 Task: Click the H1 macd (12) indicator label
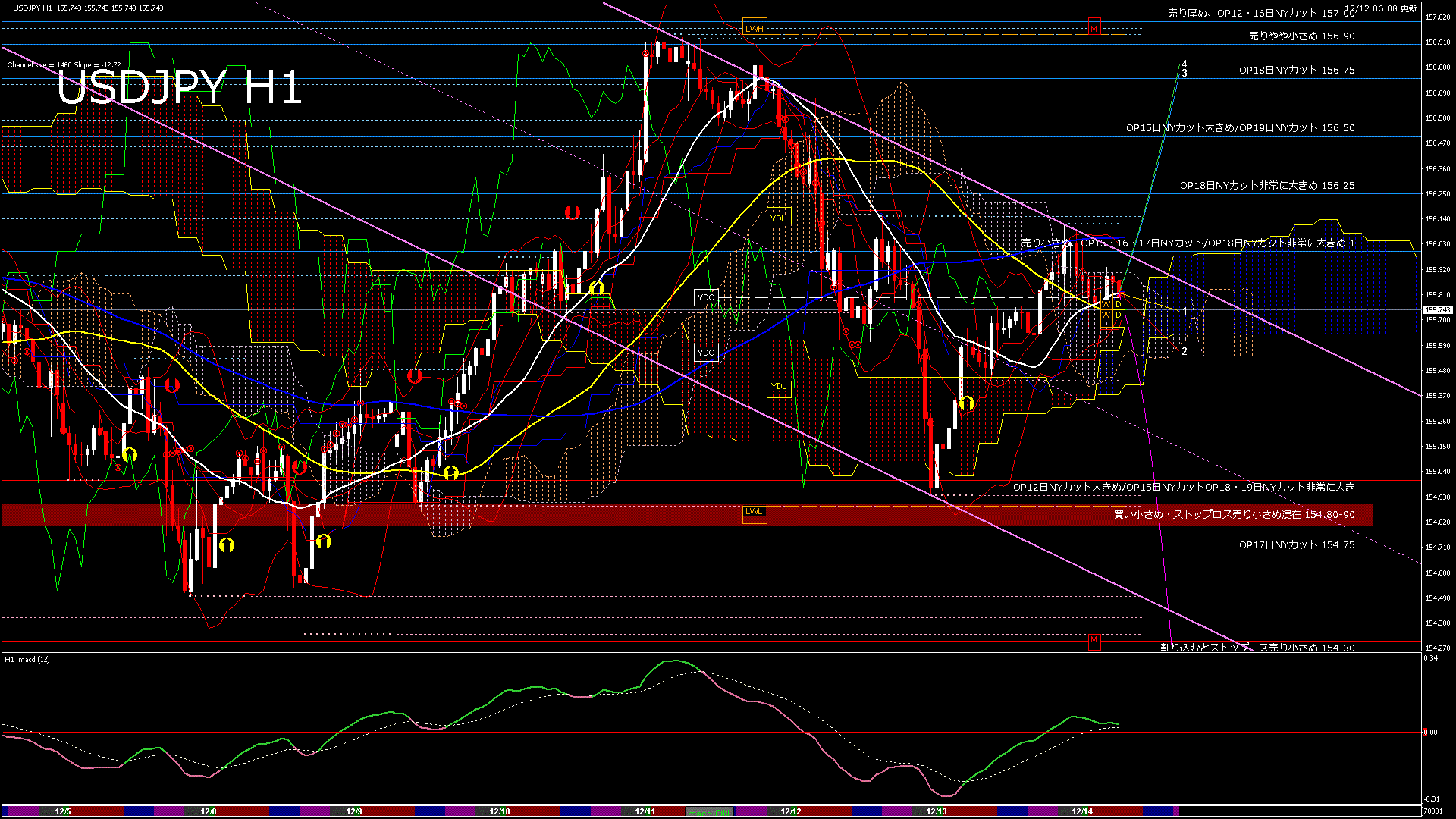click(x=28, y=660)
